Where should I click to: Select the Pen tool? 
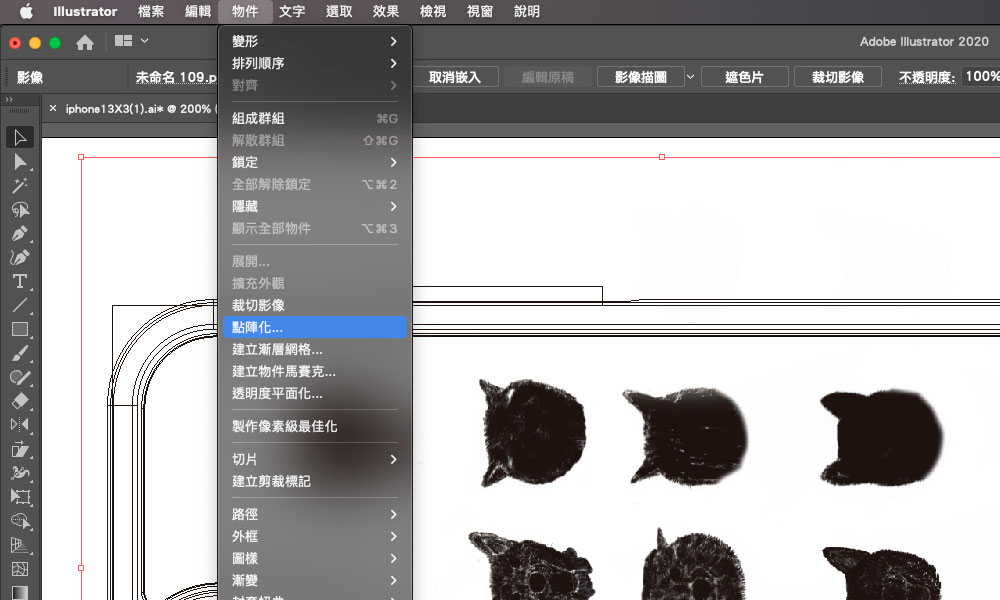tap(20, 233)
